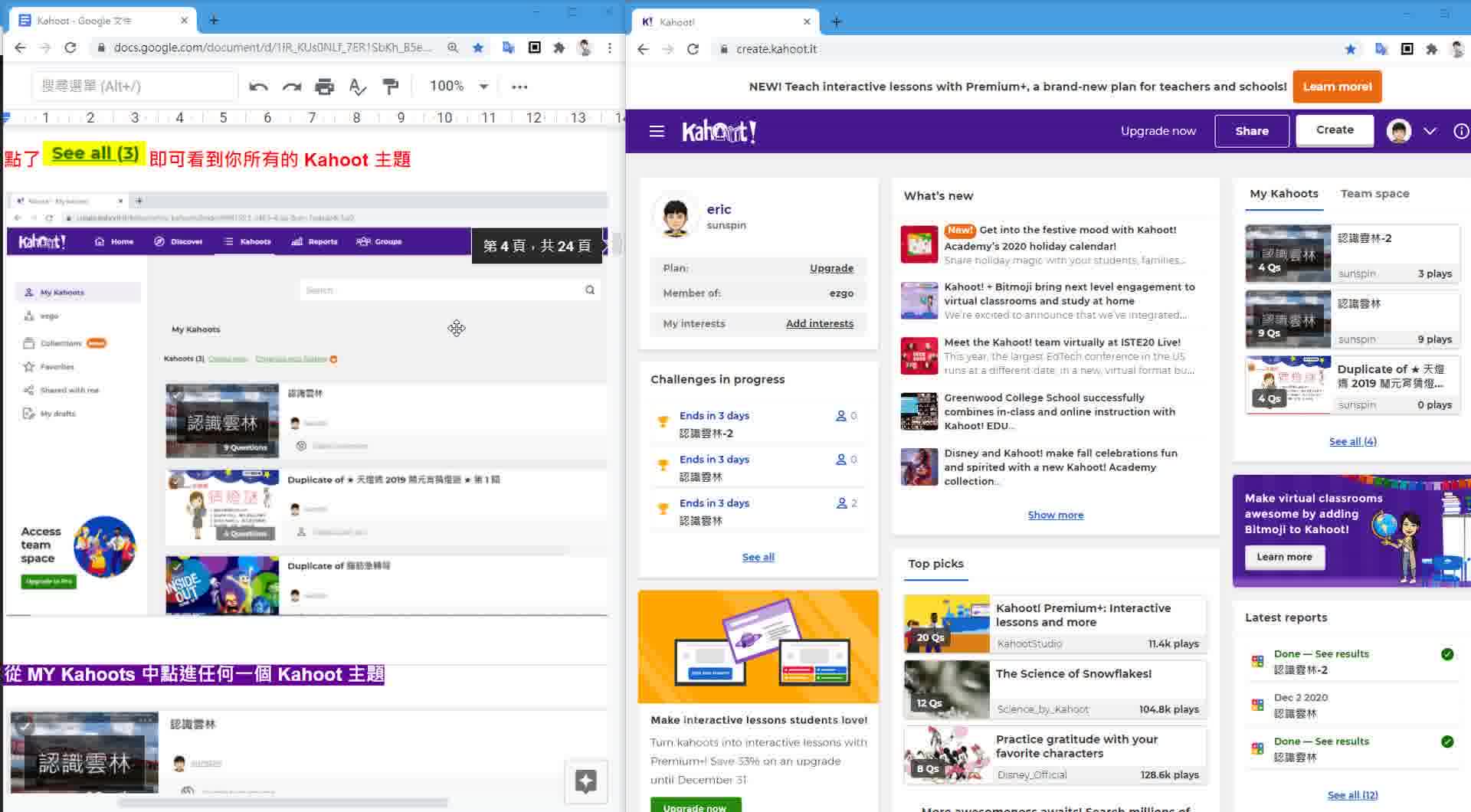The image size is (1471, 812).
Task: Click Extensions puzzle icon in Docs browser
Action: [559, 47]
